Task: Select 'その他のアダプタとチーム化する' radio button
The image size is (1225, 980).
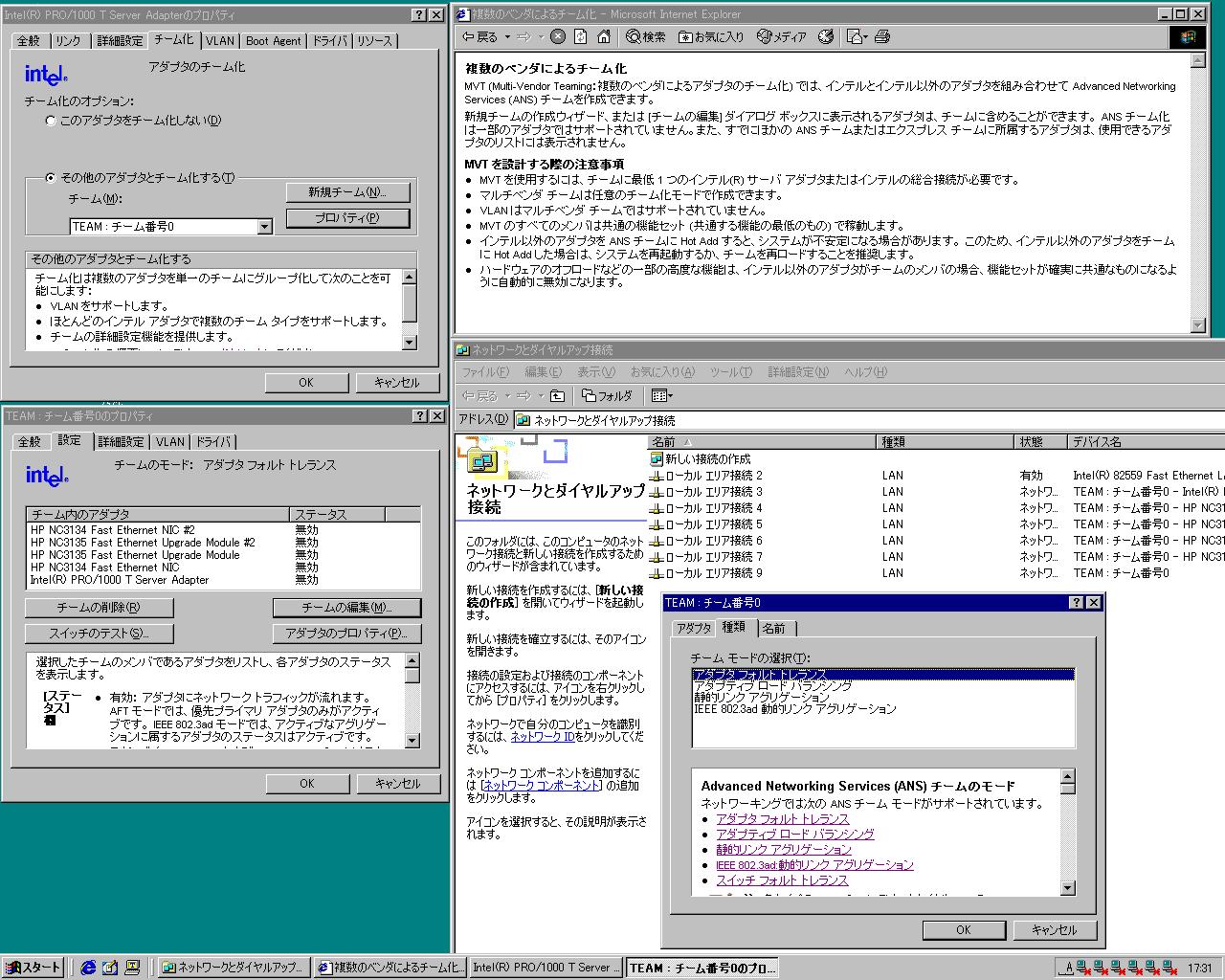Action: (52, 178)
